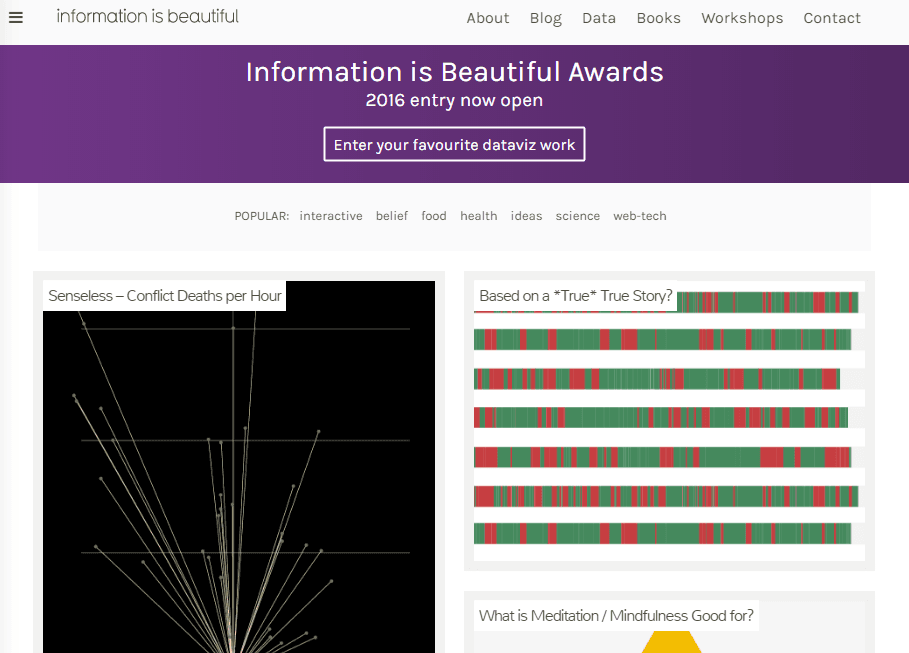Select the web-tech popular tag
The width and height of the screenshot is (909, 653).
coord(639,215)
